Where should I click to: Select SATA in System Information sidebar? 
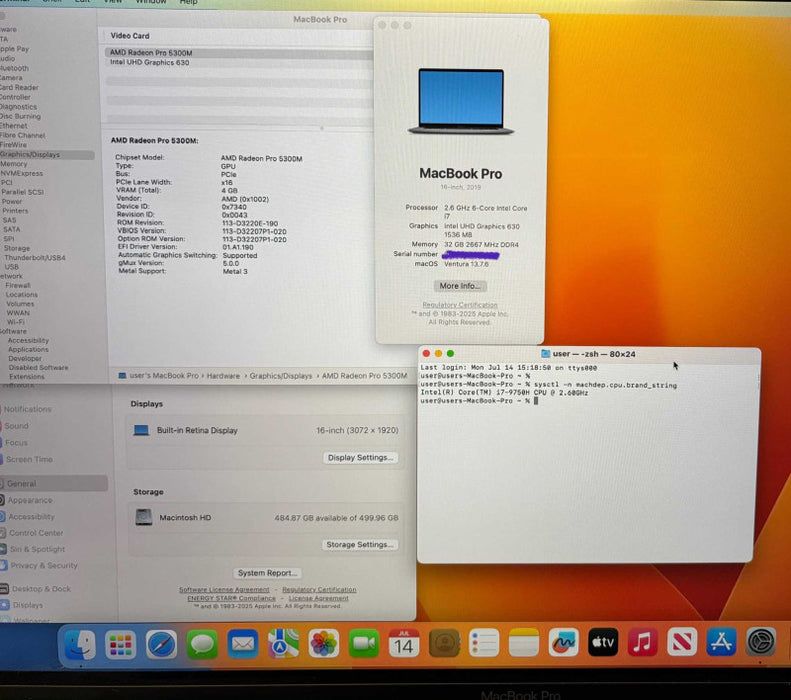pyautogui.click(x=12, y=229)
